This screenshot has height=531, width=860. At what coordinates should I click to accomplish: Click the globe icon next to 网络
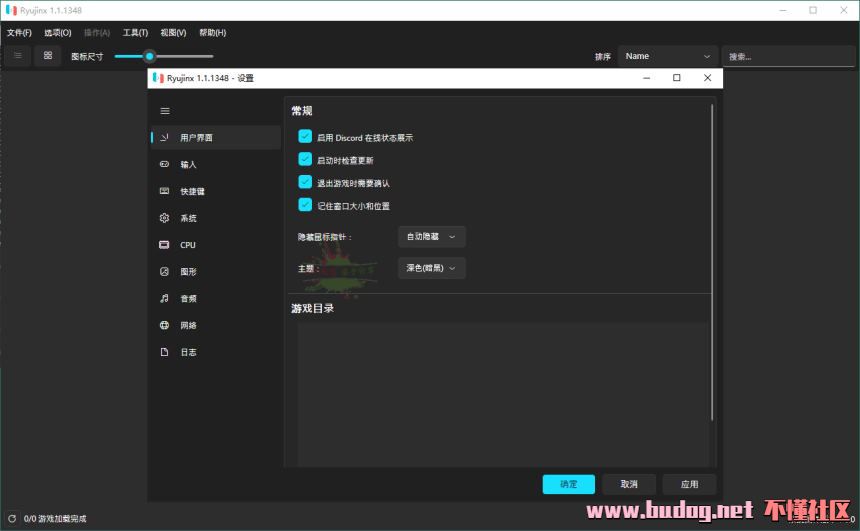[164, 325]
